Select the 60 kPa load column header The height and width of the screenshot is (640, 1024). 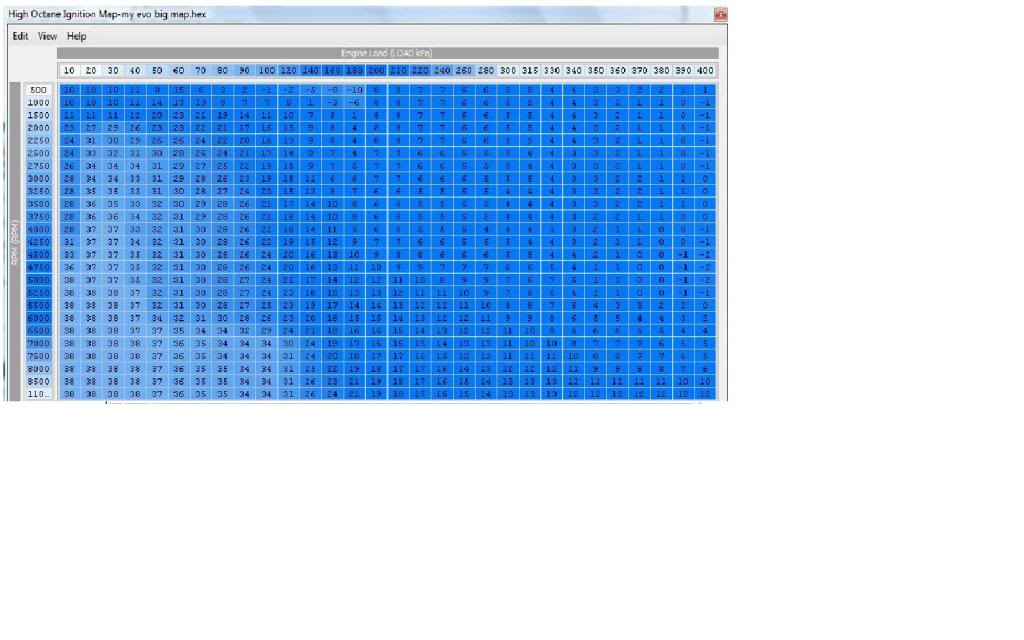[x=178, y=71]
